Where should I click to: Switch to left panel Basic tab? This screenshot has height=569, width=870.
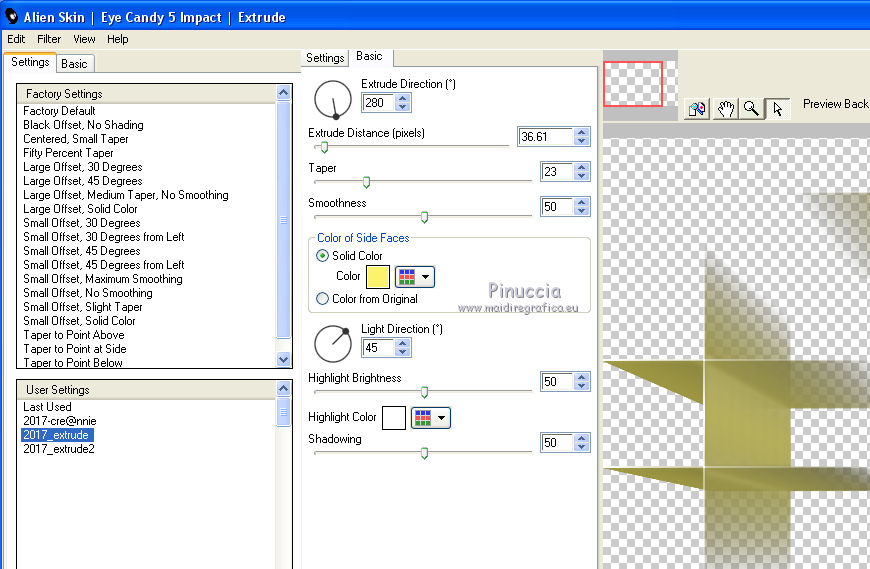(x=74, y=64)
